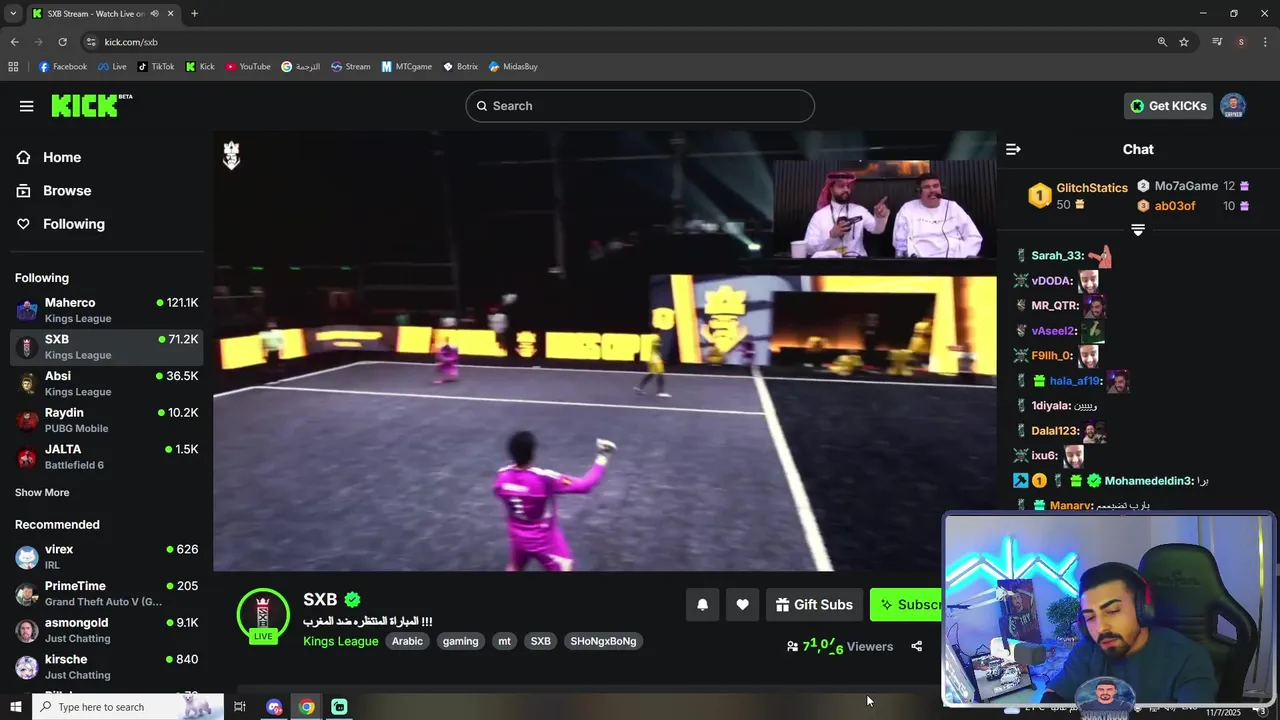Screen dimensions: 1280x720
Task: Open Absi's Kings League stream
Action: [x=107, y=383]
